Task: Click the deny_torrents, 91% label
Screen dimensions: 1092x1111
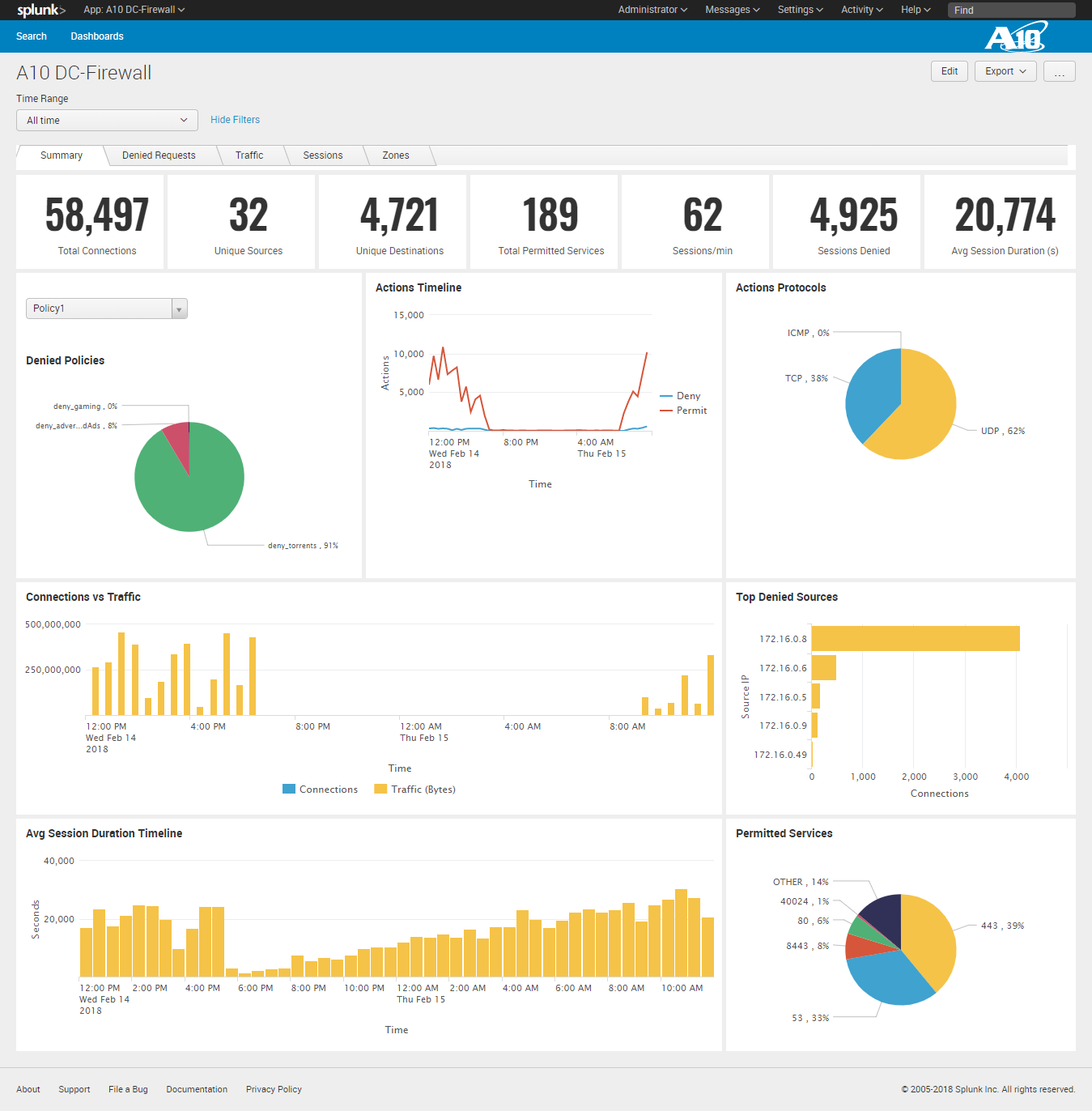Action: click(x=303, y=546)
